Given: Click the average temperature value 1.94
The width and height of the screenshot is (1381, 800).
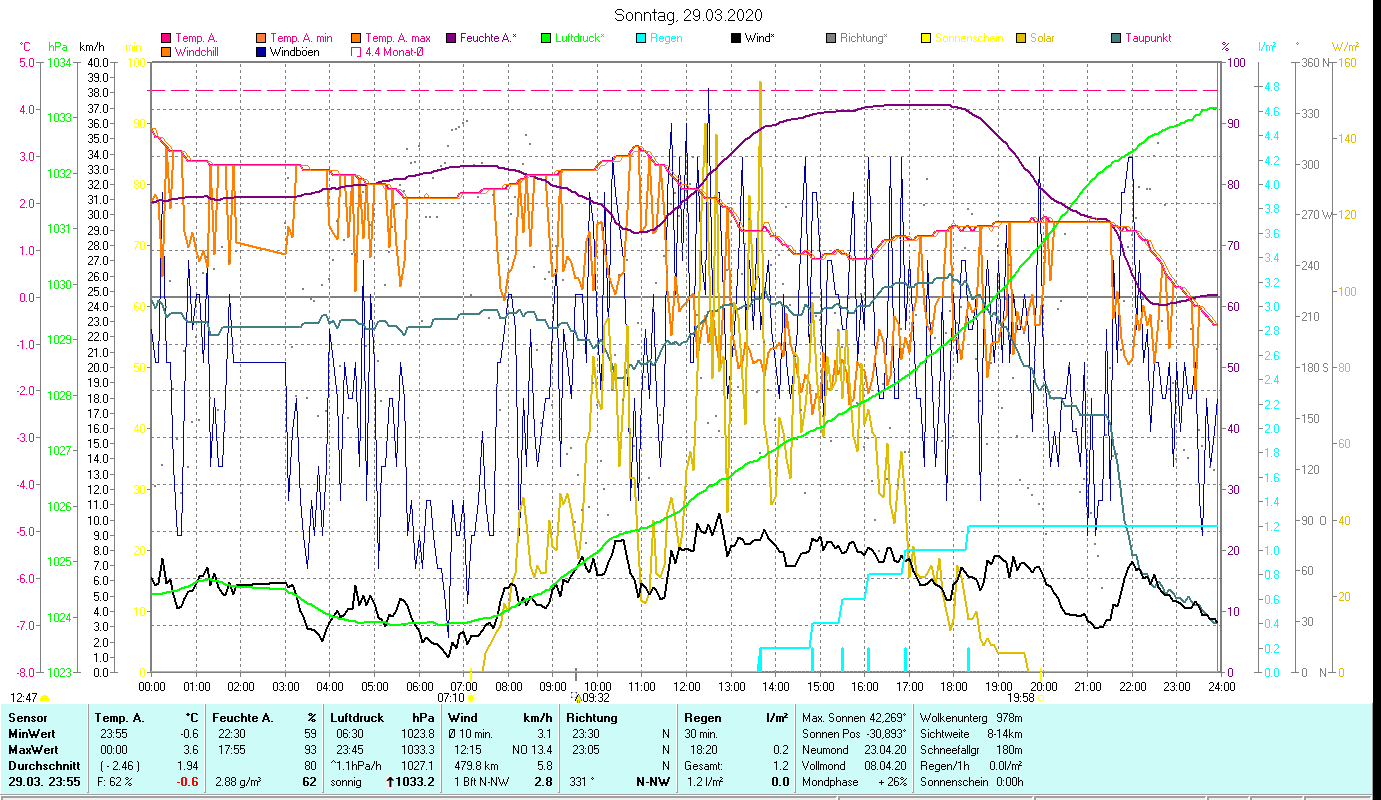Looking at the screenshot, I should pos(188,765).
